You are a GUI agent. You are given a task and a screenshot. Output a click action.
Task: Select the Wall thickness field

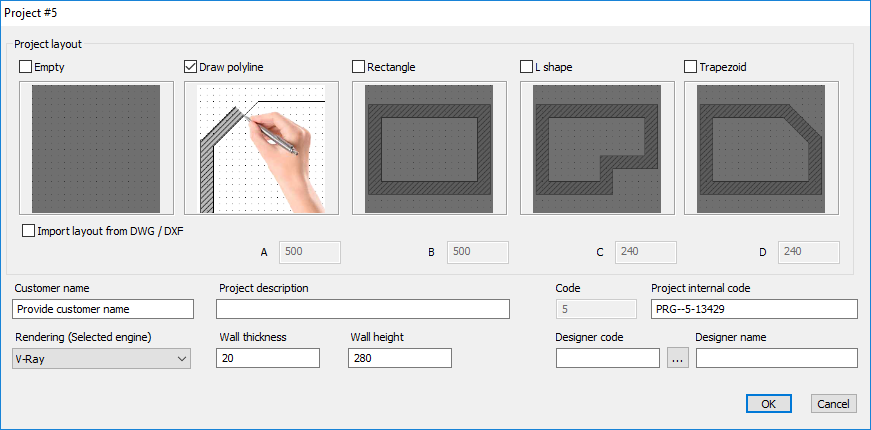coord(268,358)
